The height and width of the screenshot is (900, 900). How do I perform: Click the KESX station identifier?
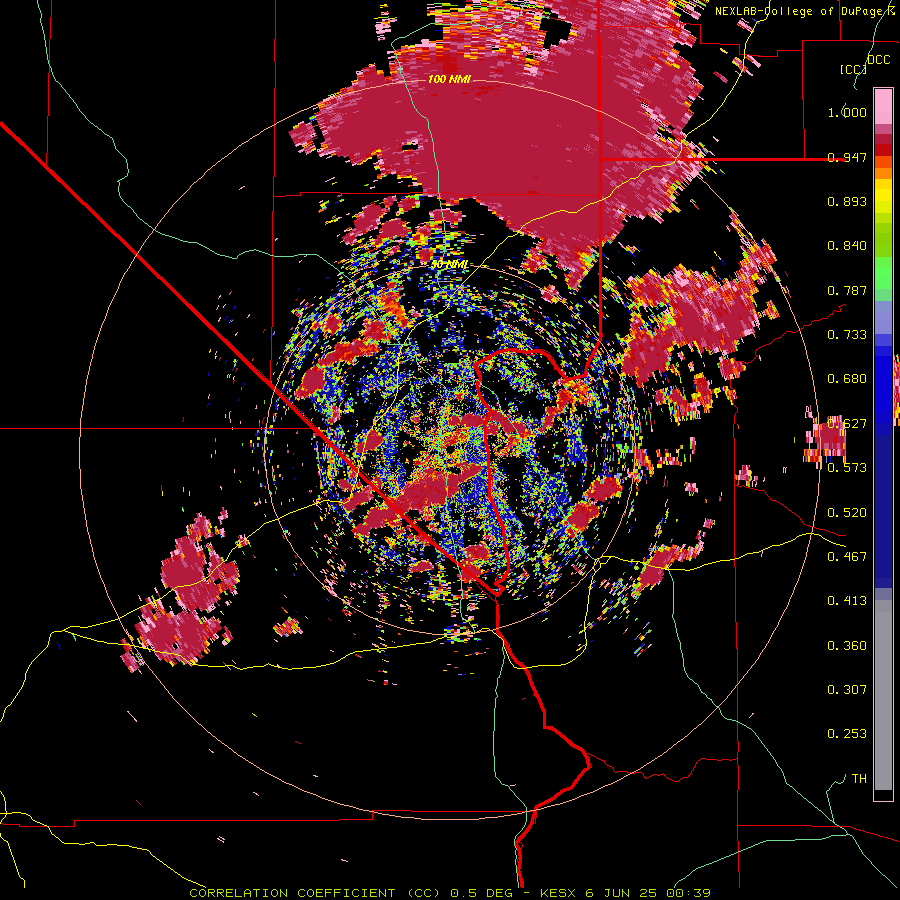558,893
